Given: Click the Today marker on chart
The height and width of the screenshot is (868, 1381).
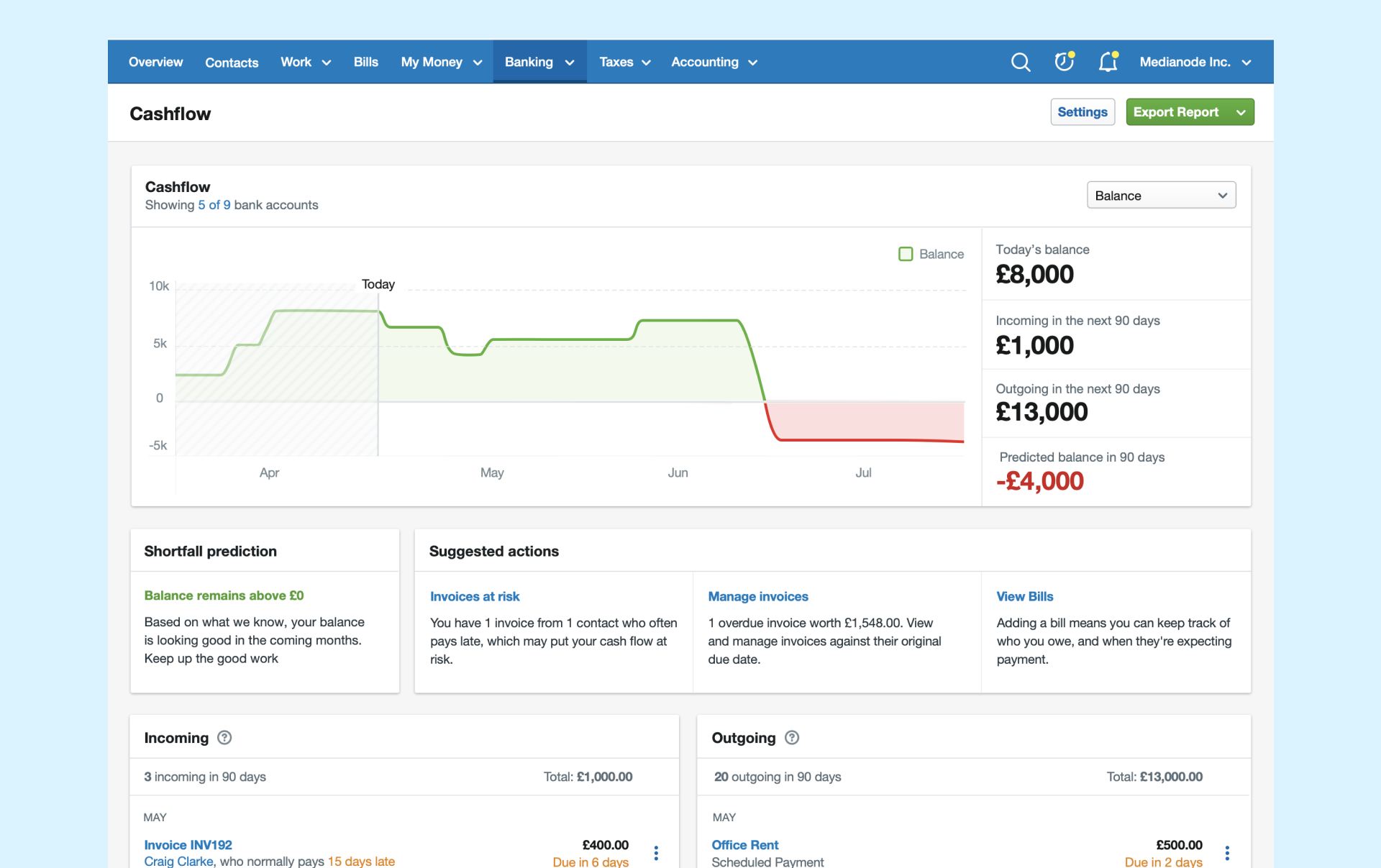Looking at the screenshot, I should [x=378, y=285].
